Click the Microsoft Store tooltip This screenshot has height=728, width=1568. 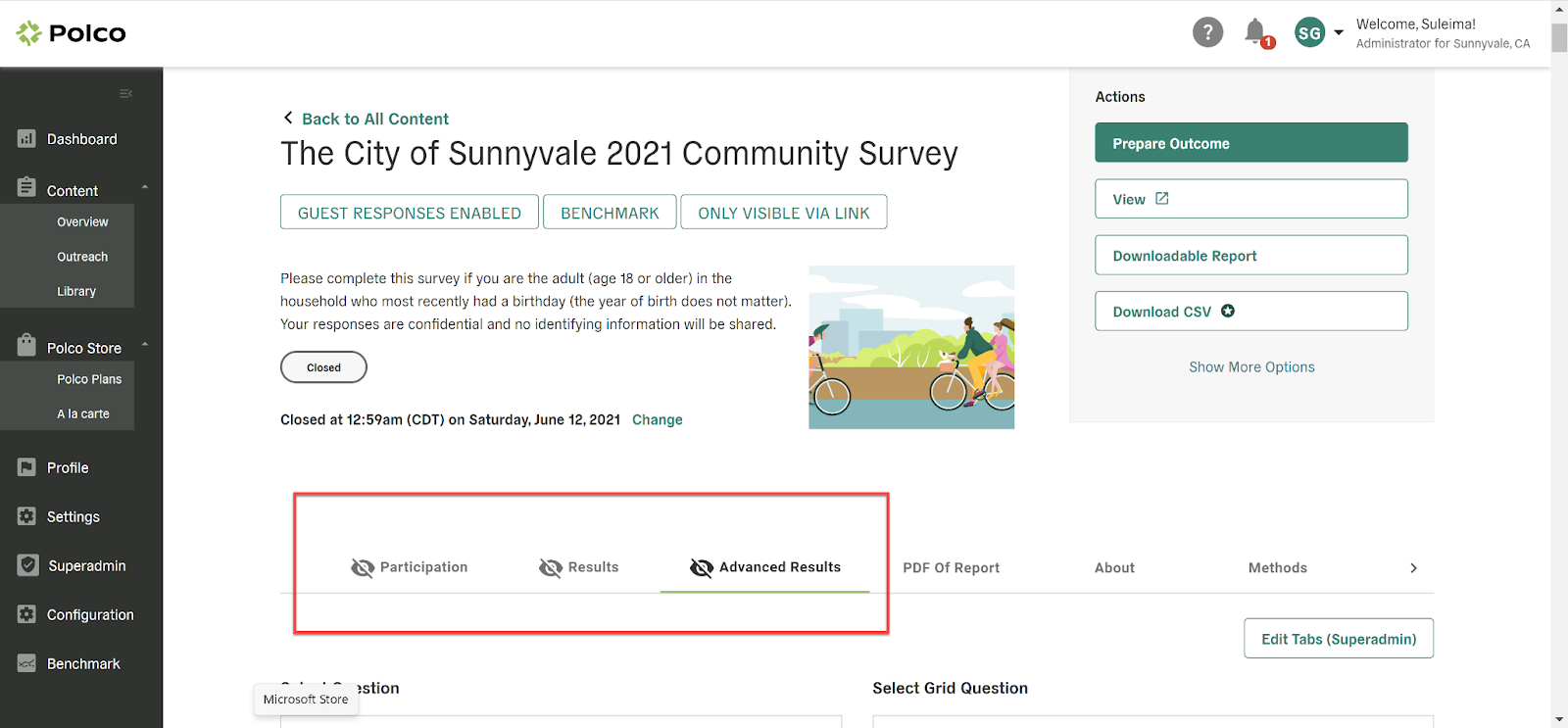pyautogui.click(x=306, y=700)
